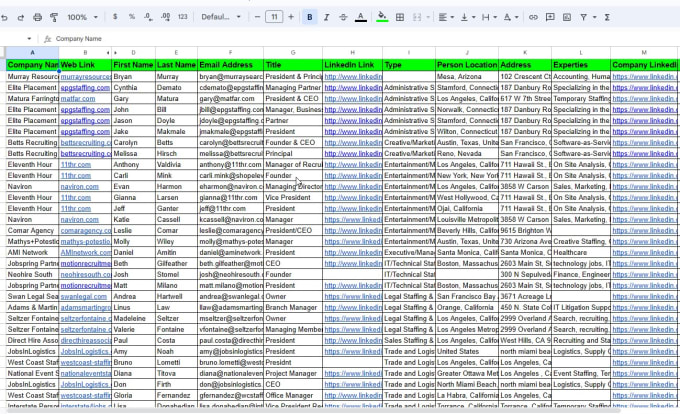Select the Healthcare expertise cell

tap(581, 252)
